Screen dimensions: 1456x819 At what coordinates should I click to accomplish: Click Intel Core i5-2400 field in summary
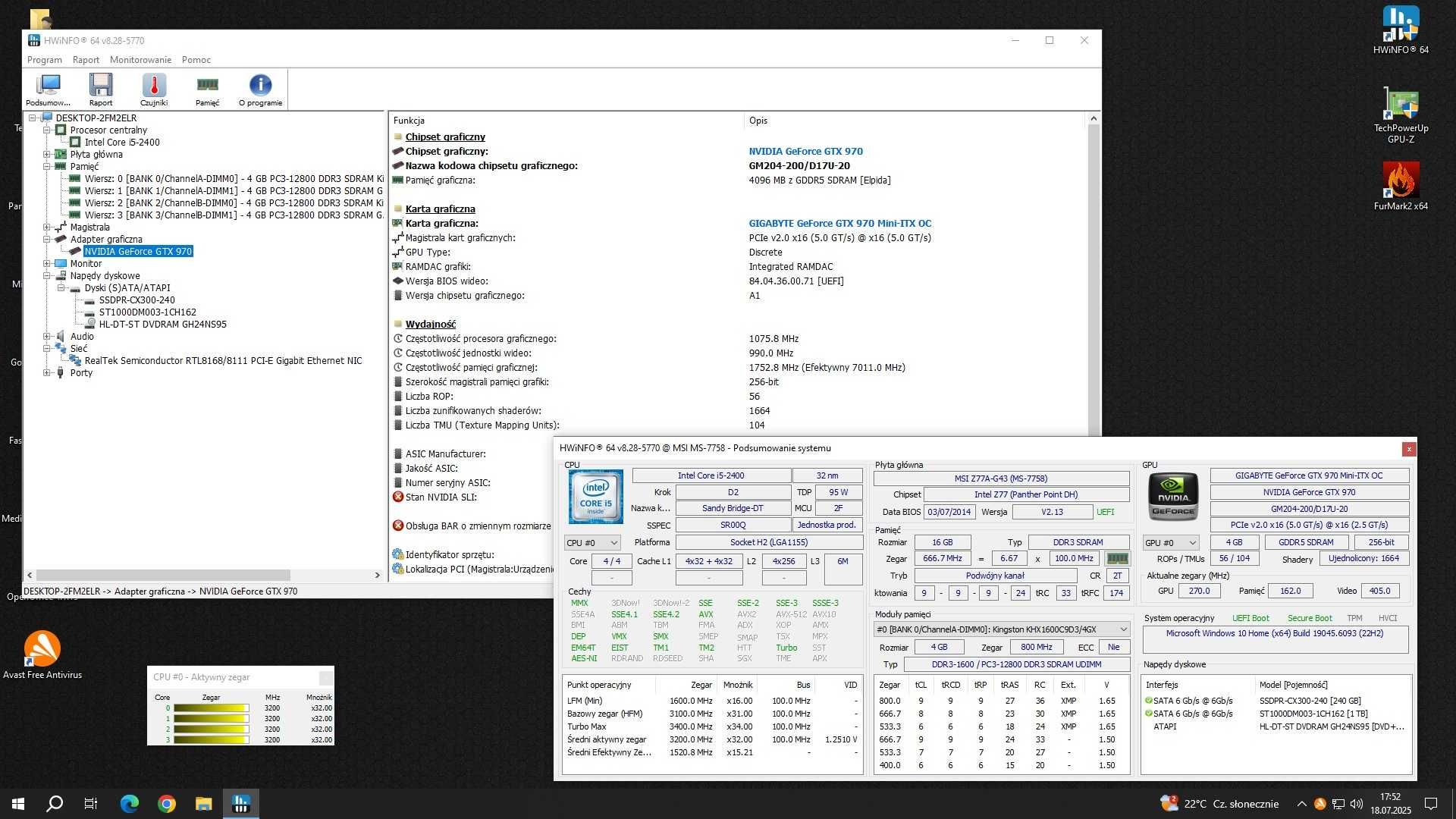711,475
